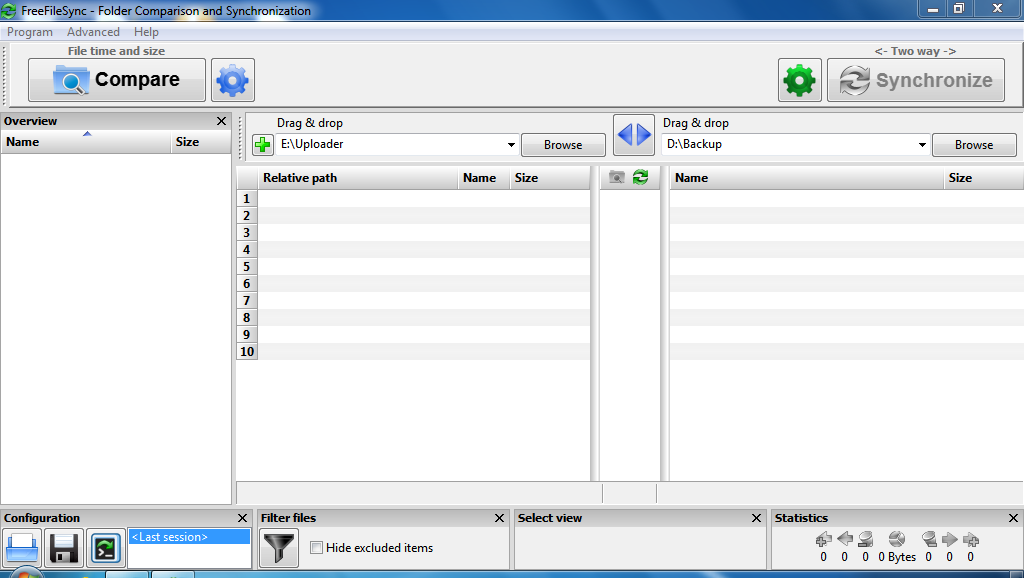The height and width of the screenshot is (578, 1024).
Task: Click delete left statistics icon
Action: [865, 539]
